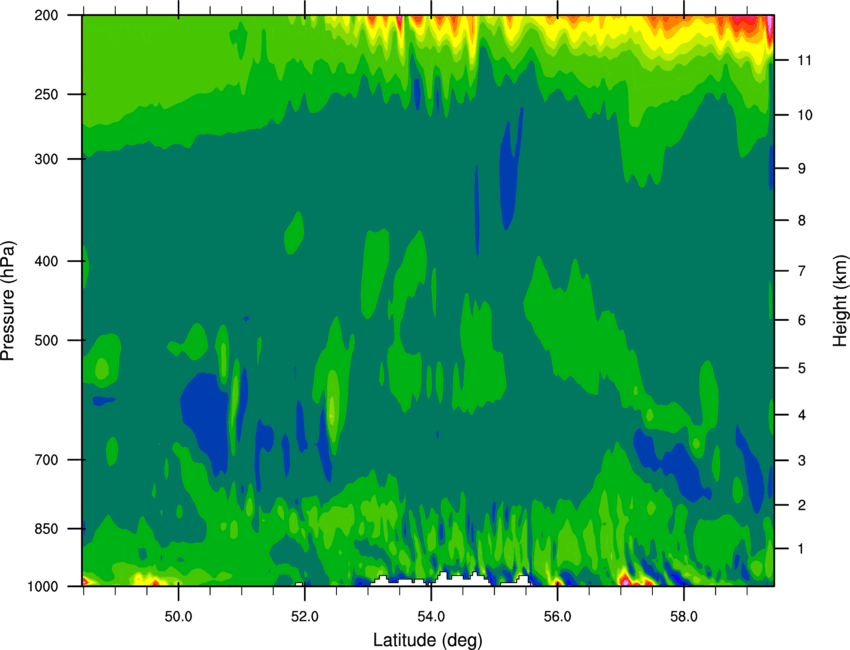Click the 700 pressure axis label
This screenshot has height=650, width=850.
point(46,460)
